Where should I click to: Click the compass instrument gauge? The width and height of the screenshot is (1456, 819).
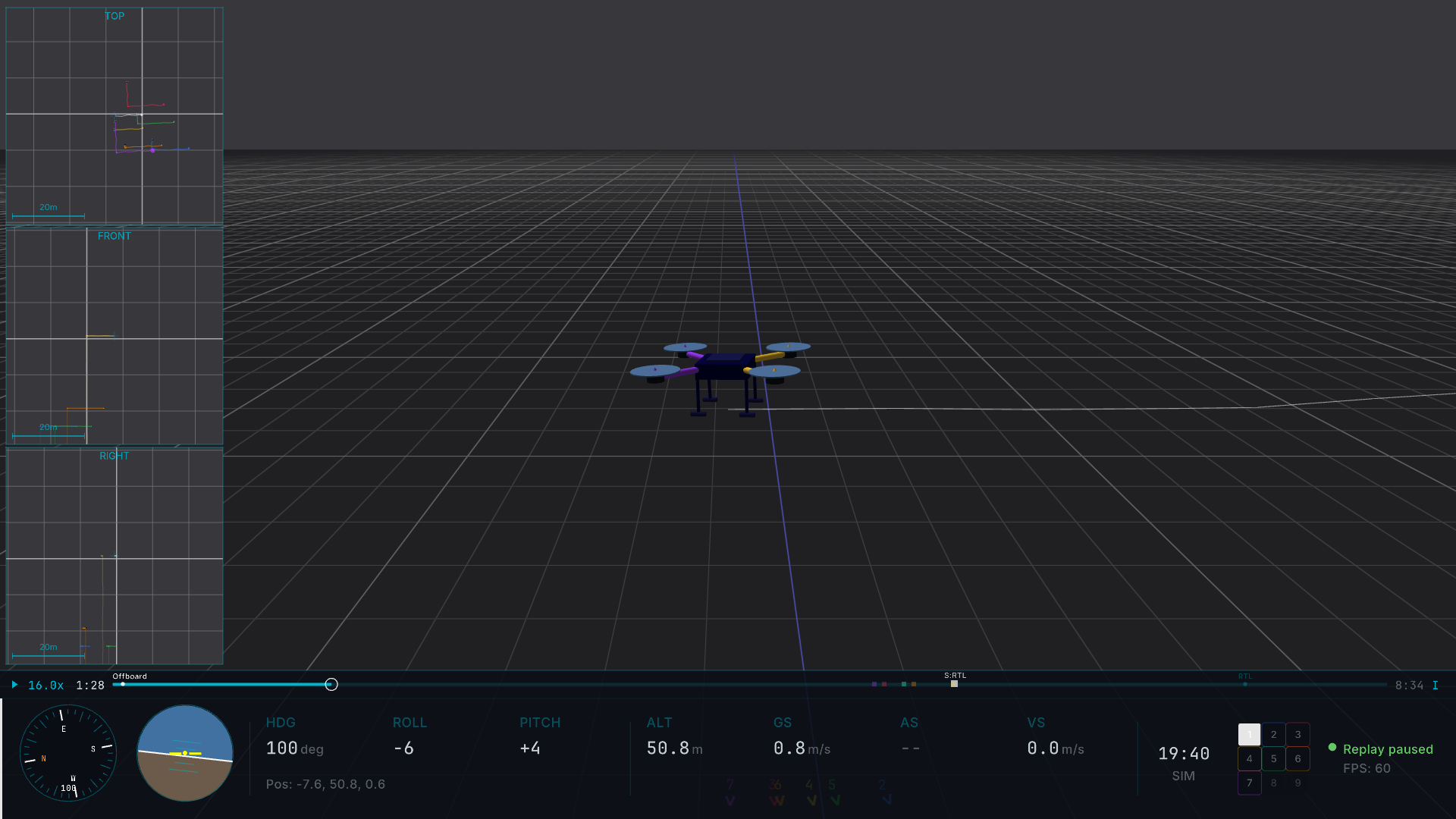click(x=68, y=753)
